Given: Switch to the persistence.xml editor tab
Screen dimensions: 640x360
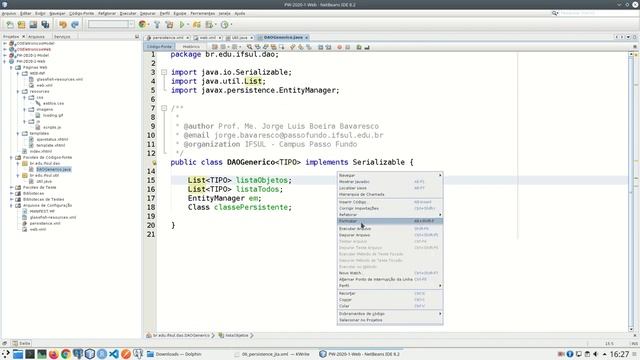Looking at the screenshot, I should 168,38.
